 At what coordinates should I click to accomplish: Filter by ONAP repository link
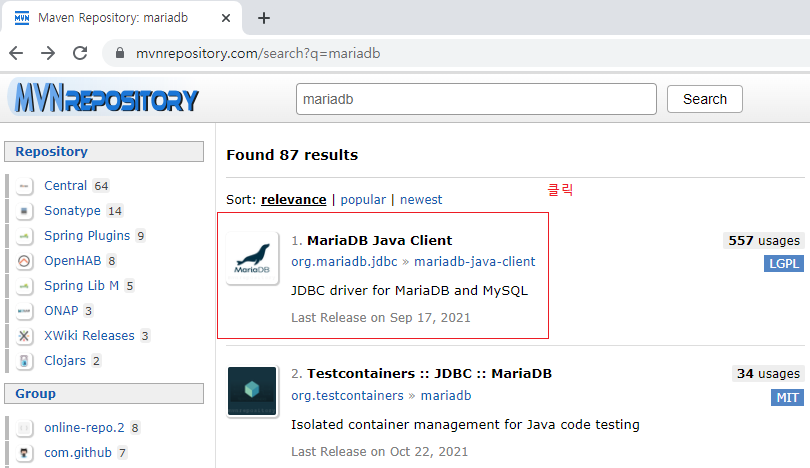click(61, 310)
